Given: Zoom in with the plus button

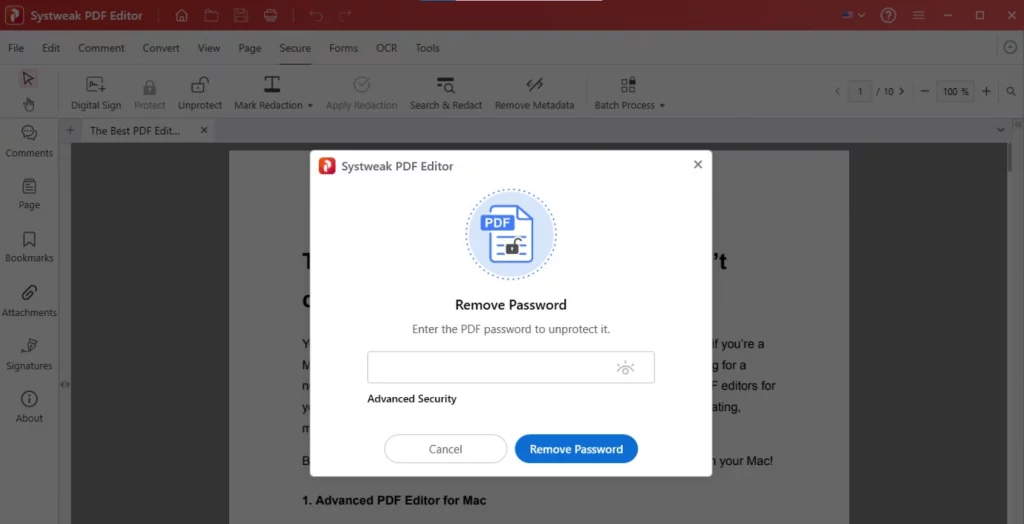Looking at the screenshot, I should tap(986, 91).
